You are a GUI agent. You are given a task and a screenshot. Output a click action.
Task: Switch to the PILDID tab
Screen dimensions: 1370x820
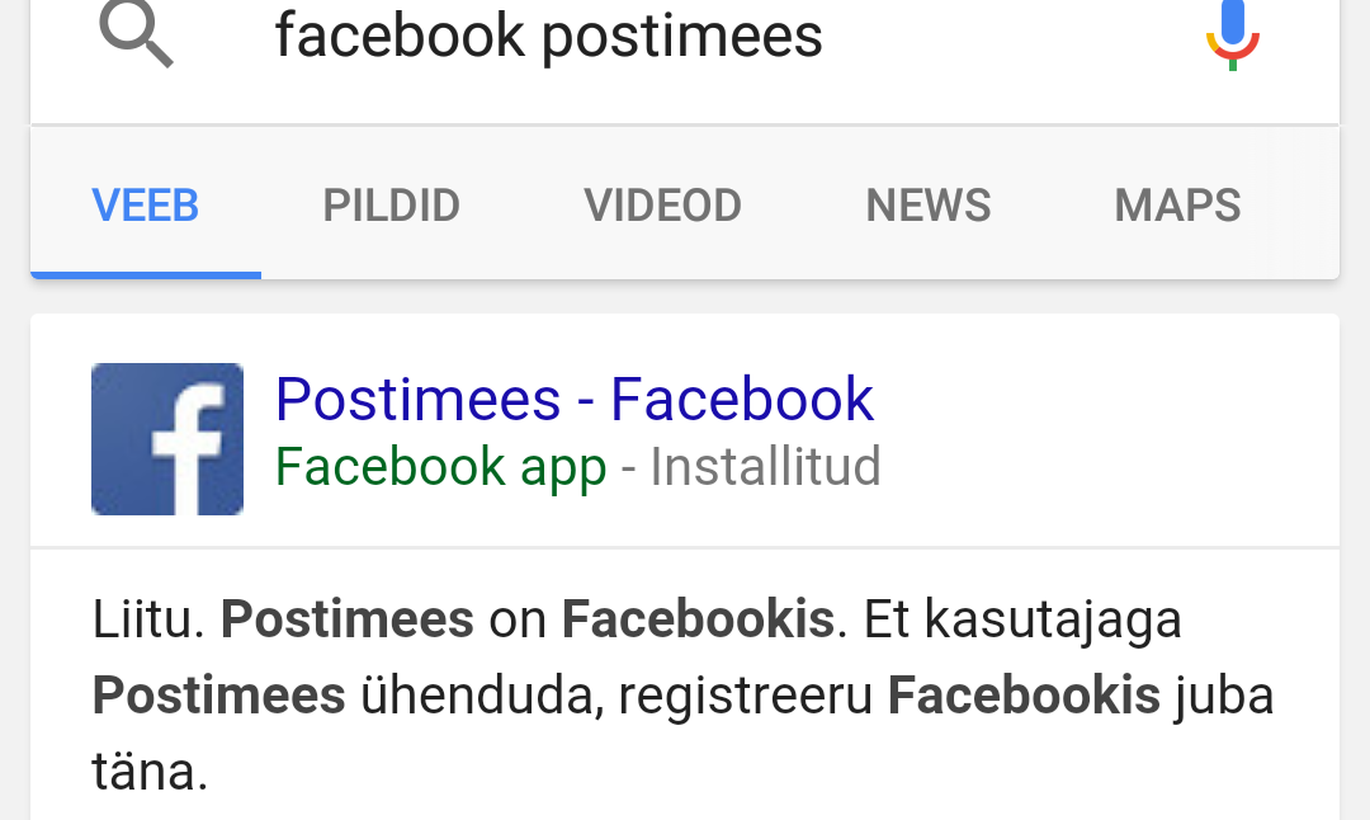tap(391, 205)
